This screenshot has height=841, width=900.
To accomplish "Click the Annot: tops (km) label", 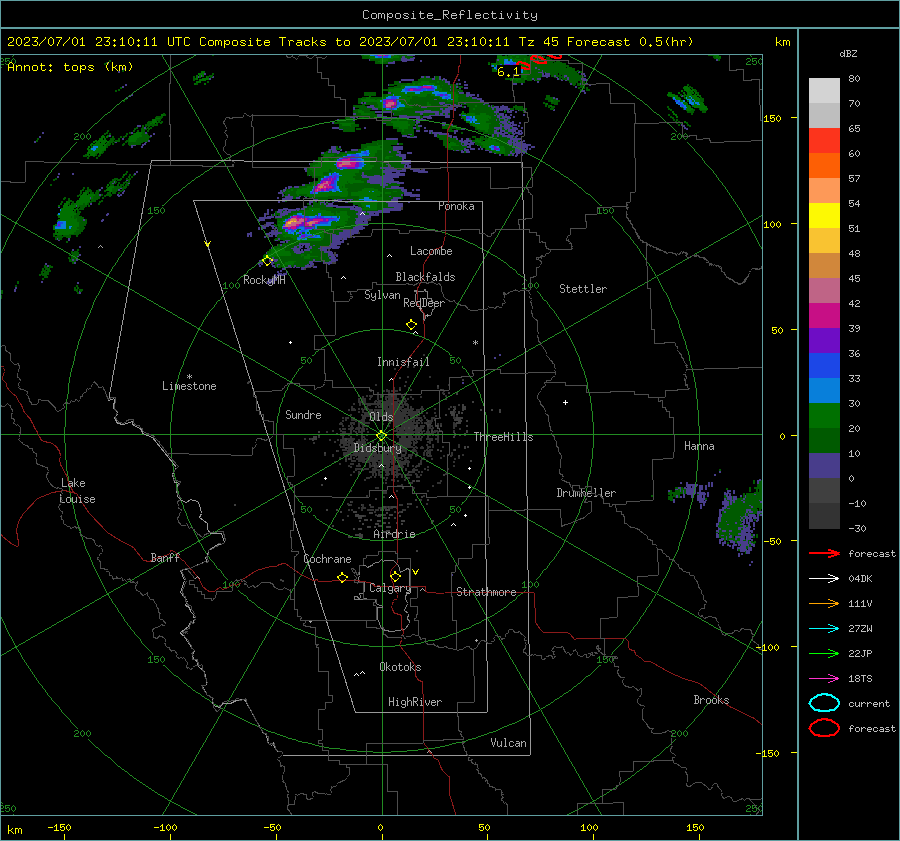I will (x=70, y=67).
